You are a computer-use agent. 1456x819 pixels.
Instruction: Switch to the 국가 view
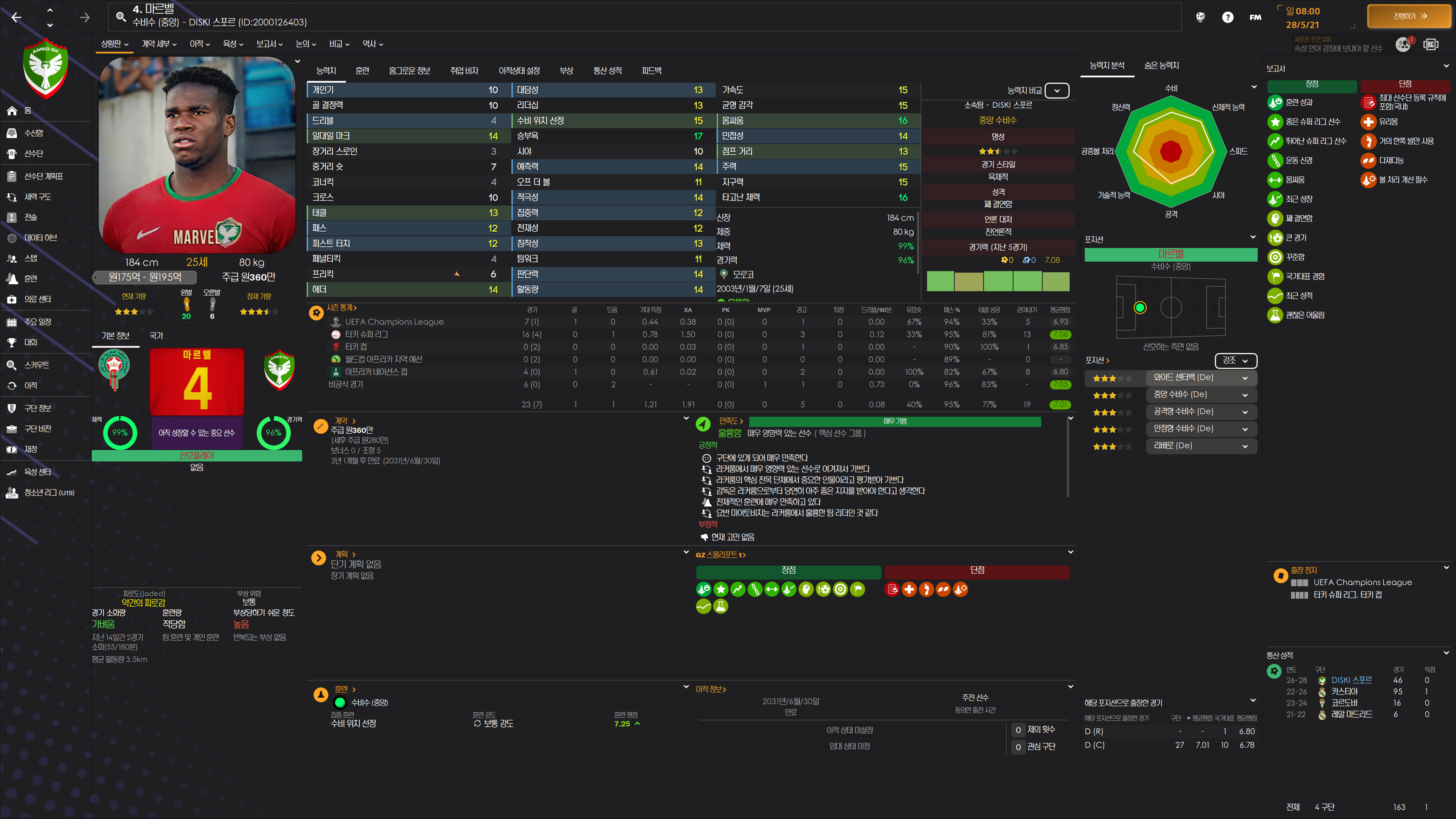(x=156, y=336)
